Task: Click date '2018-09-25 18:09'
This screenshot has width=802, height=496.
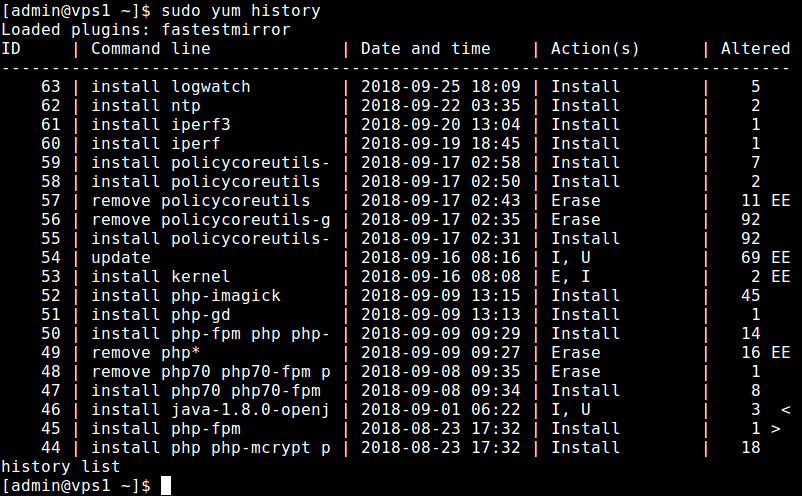Action: [x=441, y=86]
